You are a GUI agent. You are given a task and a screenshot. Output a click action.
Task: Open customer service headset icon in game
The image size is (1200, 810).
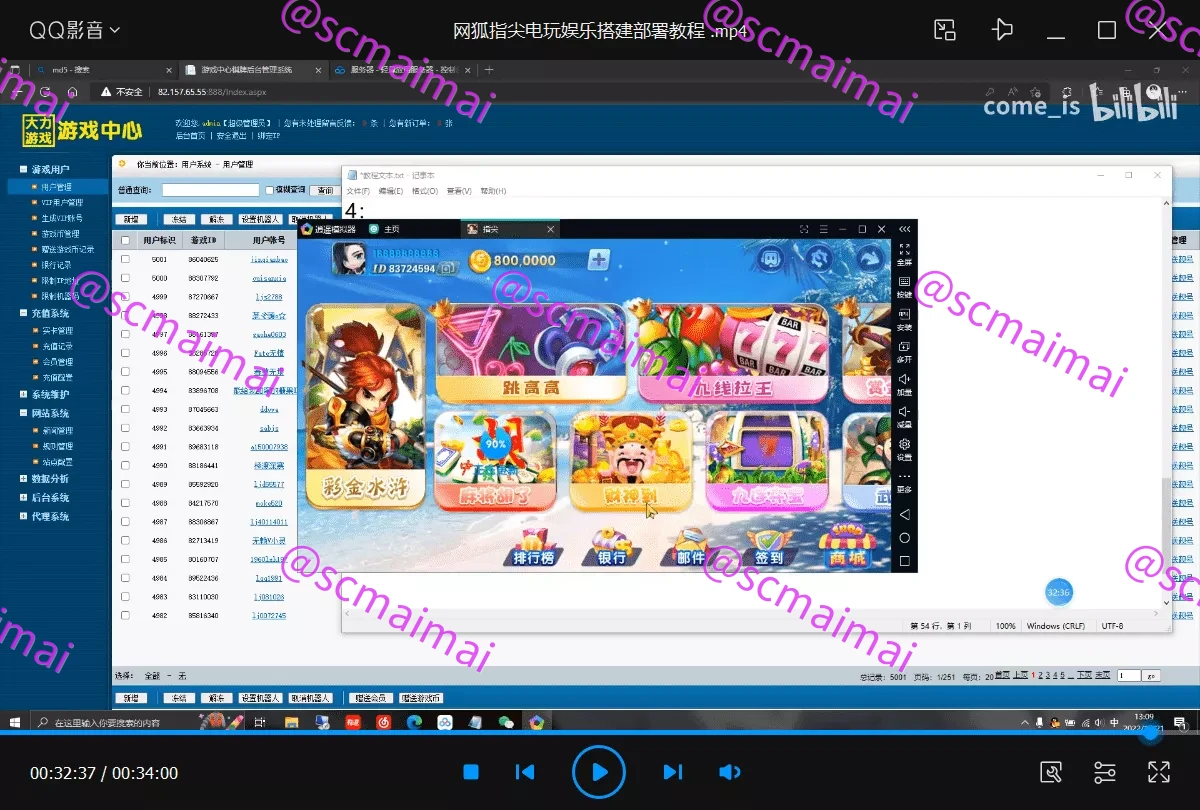[770, 260]
